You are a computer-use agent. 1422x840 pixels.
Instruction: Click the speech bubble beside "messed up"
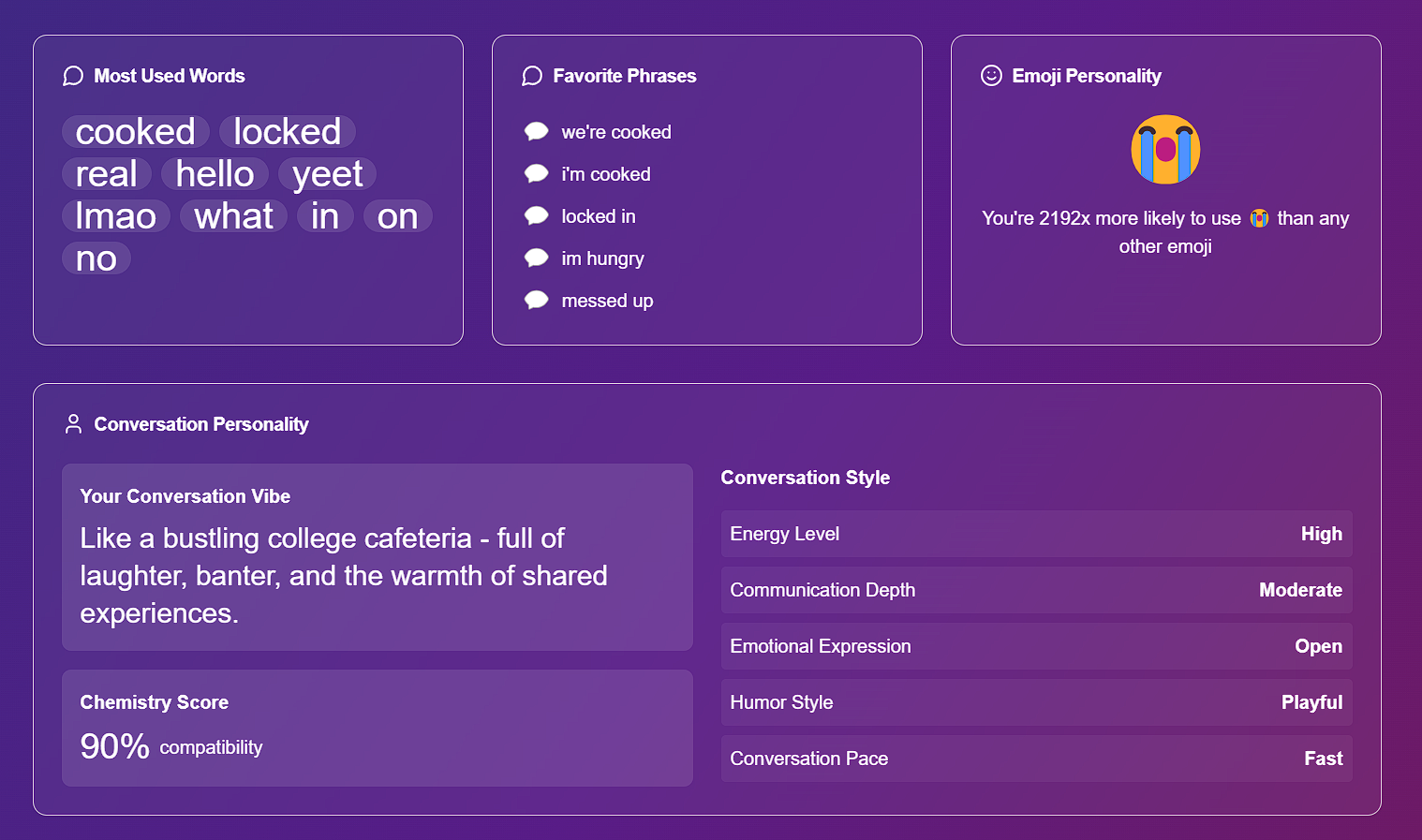point(537,300)
